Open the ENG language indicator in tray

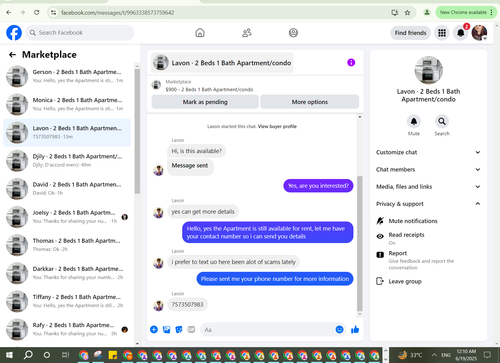pyautogui.click(x=446, y=355)
